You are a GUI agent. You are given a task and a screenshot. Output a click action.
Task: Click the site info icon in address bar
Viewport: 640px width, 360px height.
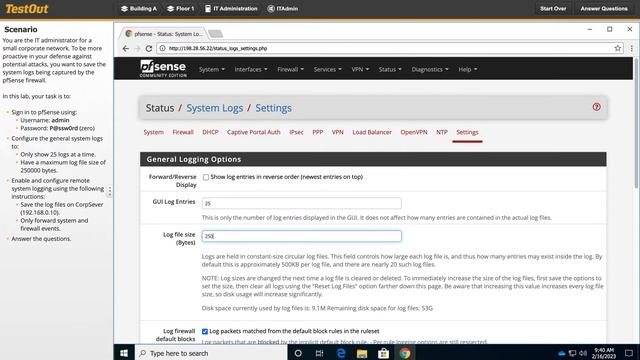[x=162, y=48]
